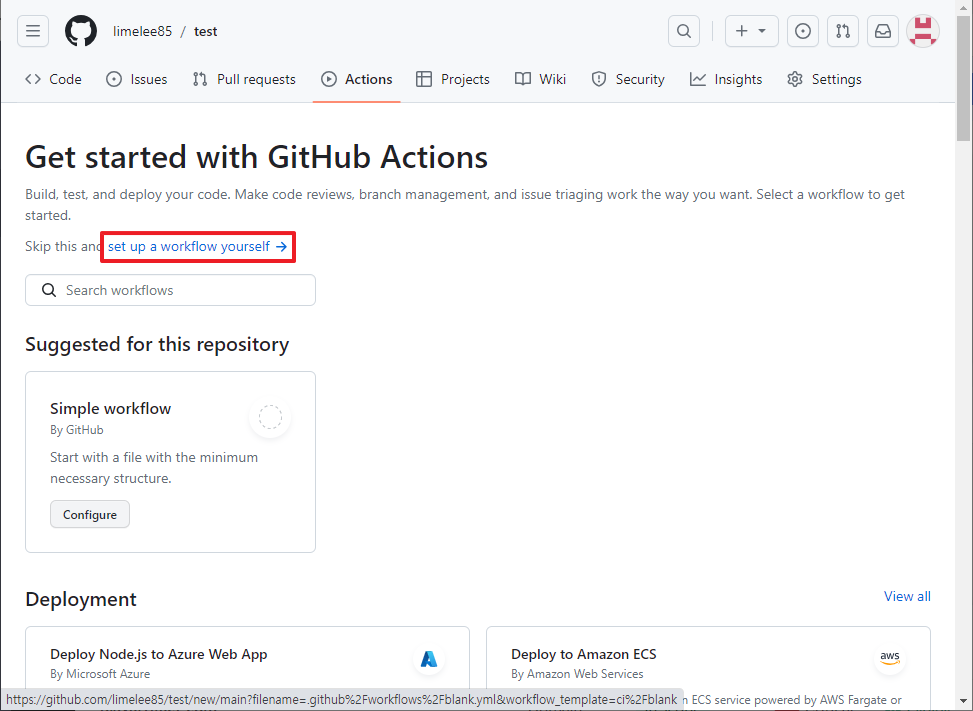Image resolution: width=973 pixels, height=711 pixels.
Task: Open the test repository link
Action: 205,32
